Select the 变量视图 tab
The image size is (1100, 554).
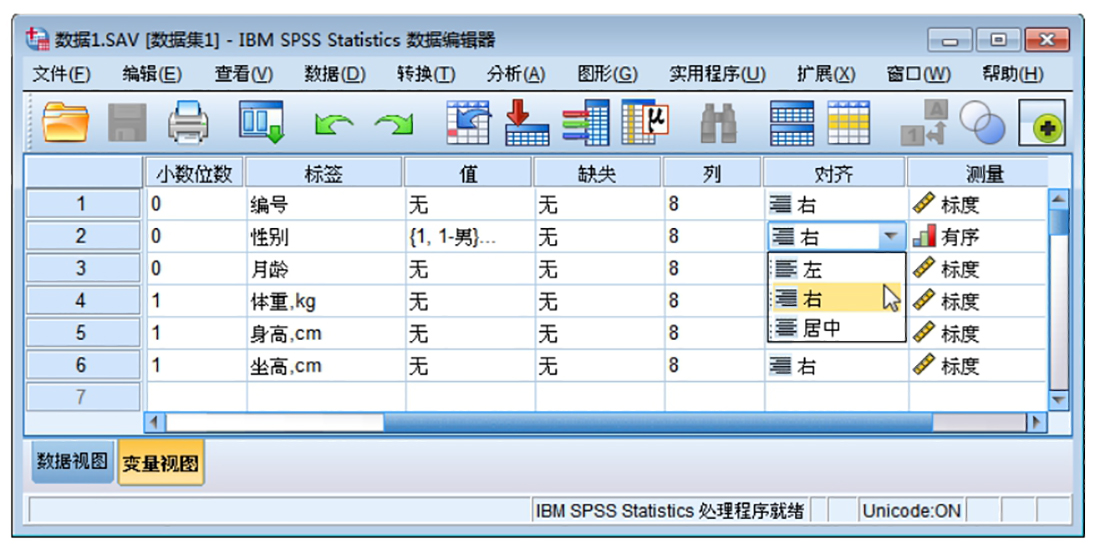pos(160,464)
